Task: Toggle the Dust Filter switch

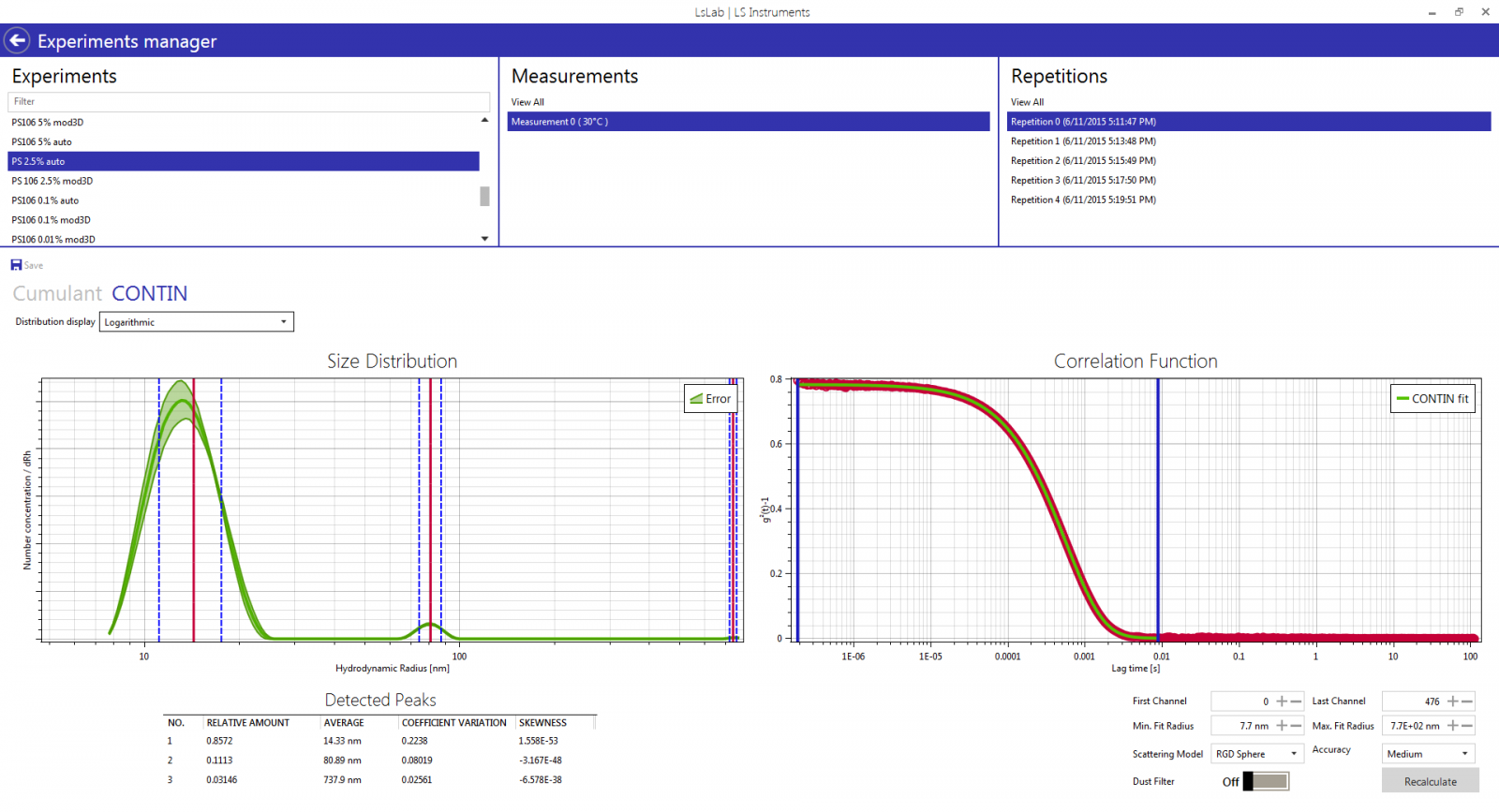Action: coord(1266,781)
